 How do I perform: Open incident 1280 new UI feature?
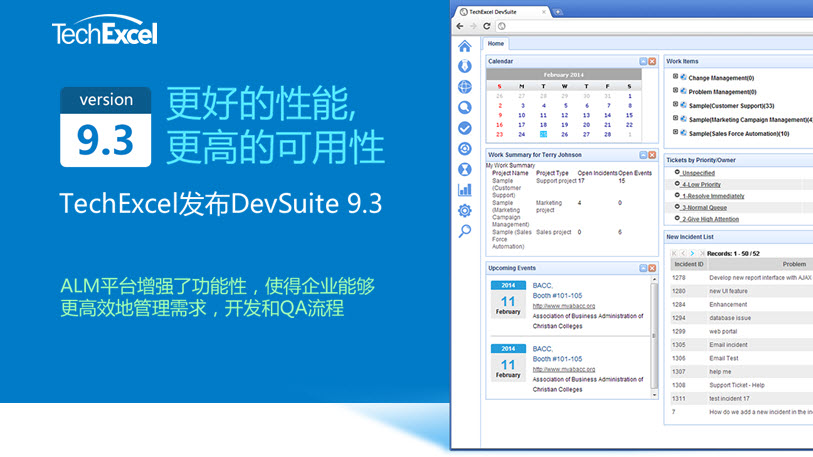[x=741, y=292]
